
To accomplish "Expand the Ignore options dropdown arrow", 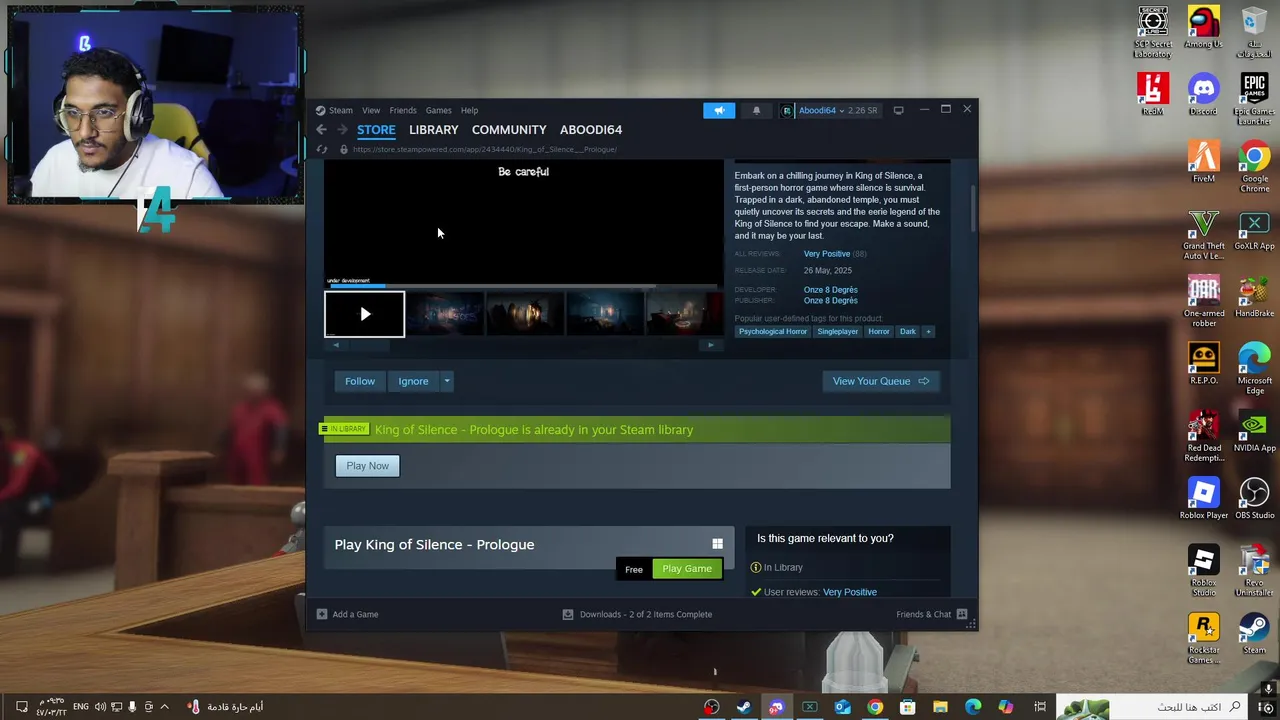I will coord(447,381).
